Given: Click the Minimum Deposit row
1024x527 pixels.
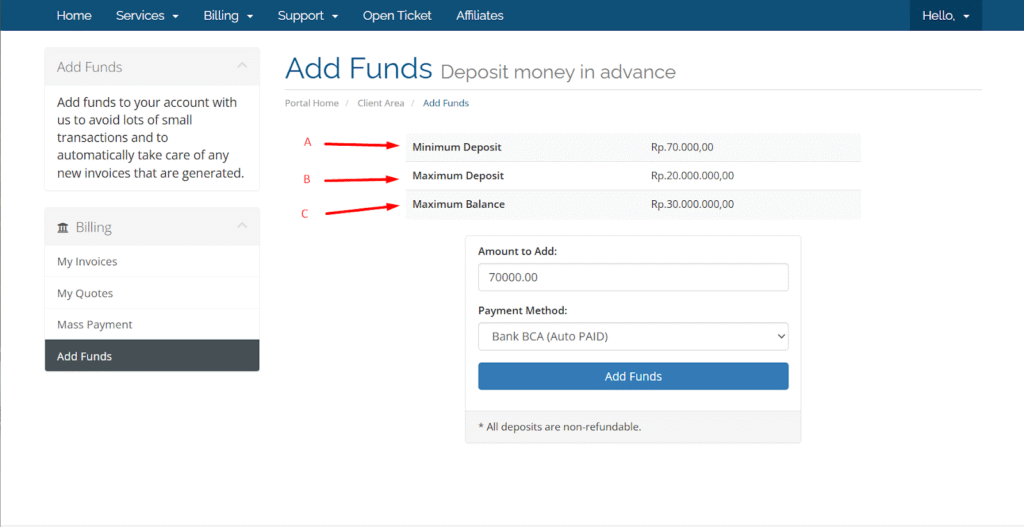Looking at the screenshot, I should pos(633,147).
